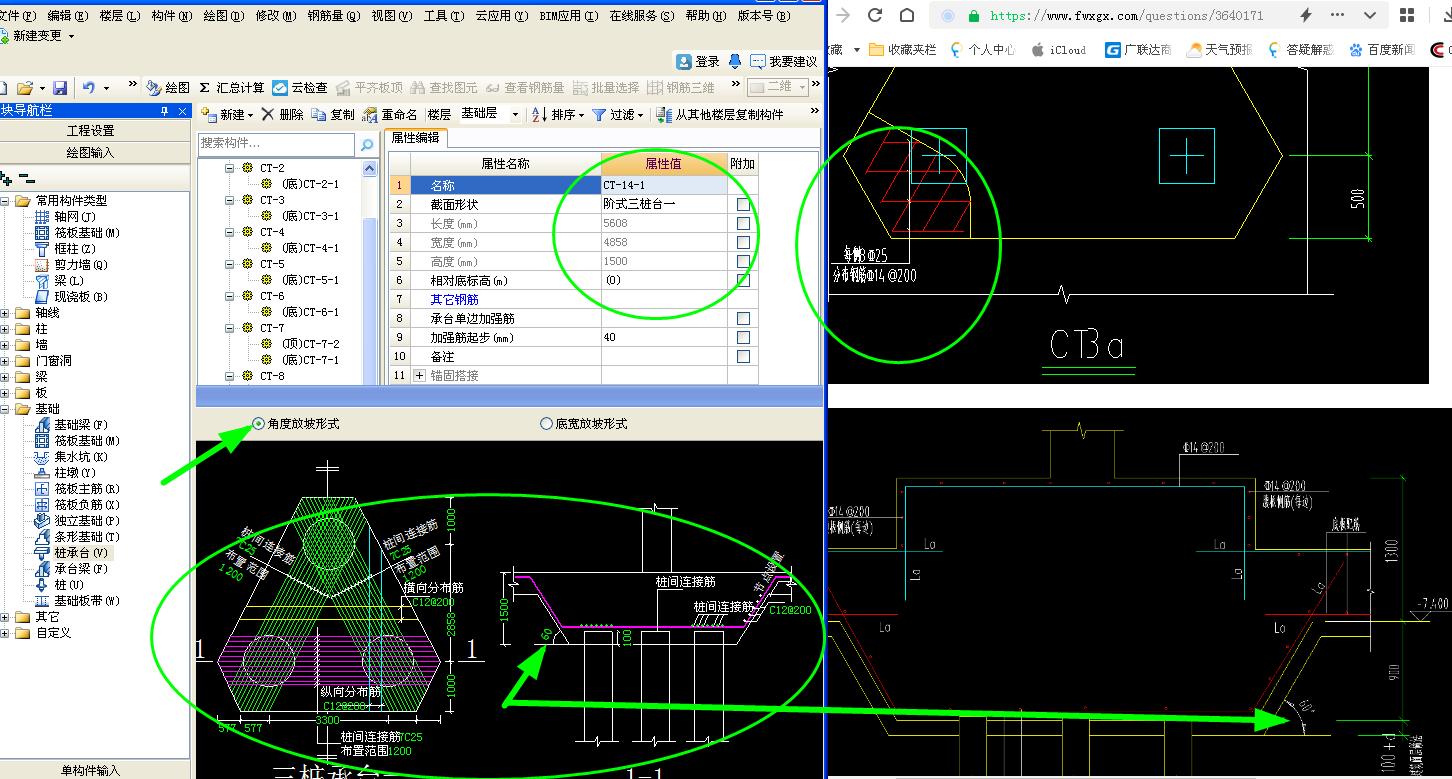Screen dimensions: 1452x779
Task: Collapse the 基础 folder
Action: coord(6,409)
